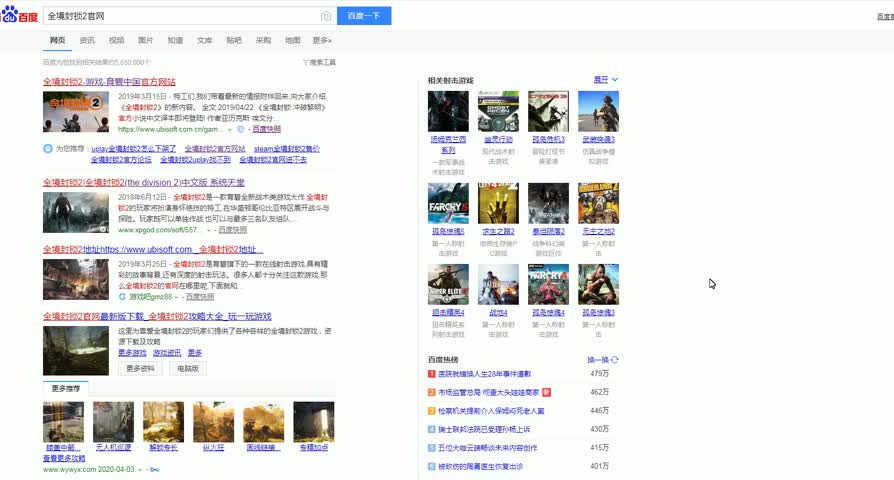Image resolution: width=894 pixels, height=480 pixels.
Task: Open 全境封锁2-游戏-育碧中国官方网站 result link
Action: click(109, 81)
